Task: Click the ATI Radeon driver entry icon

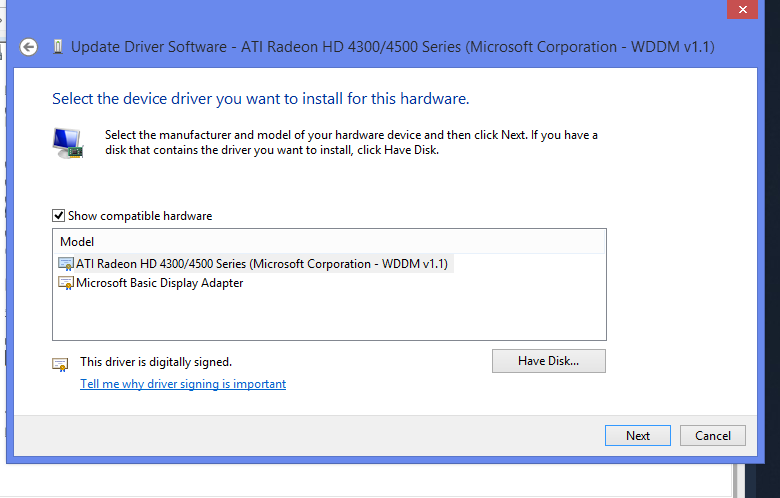Action: 66,264
